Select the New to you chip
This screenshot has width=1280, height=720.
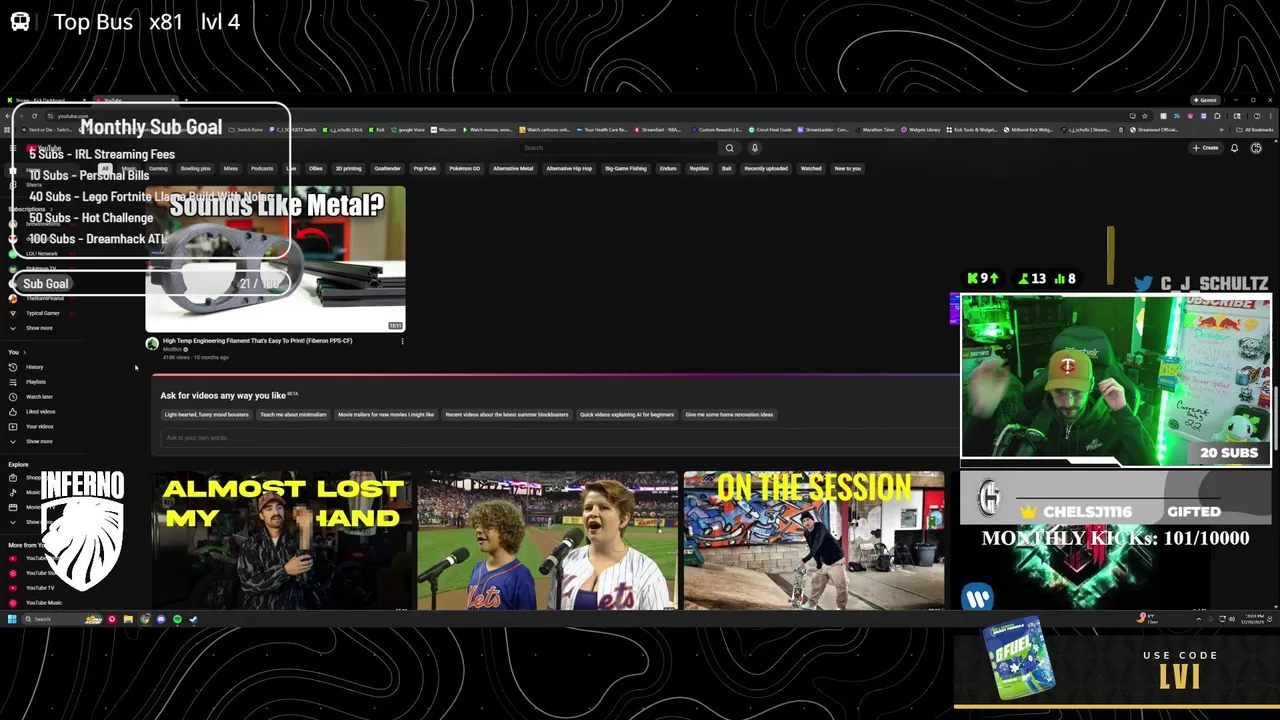coord(847,169)
